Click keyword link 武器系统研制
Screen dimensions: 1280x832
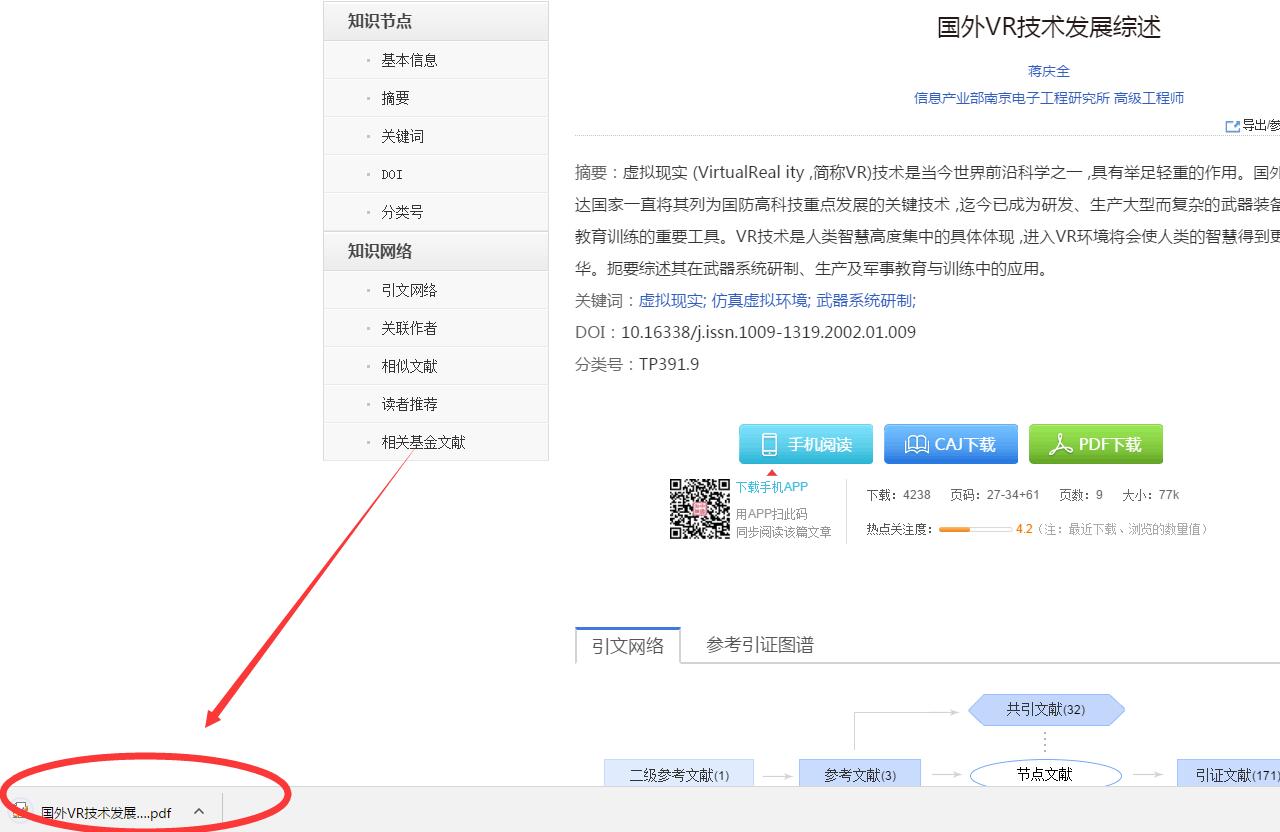pyautogui.click(x=865, y=300)
